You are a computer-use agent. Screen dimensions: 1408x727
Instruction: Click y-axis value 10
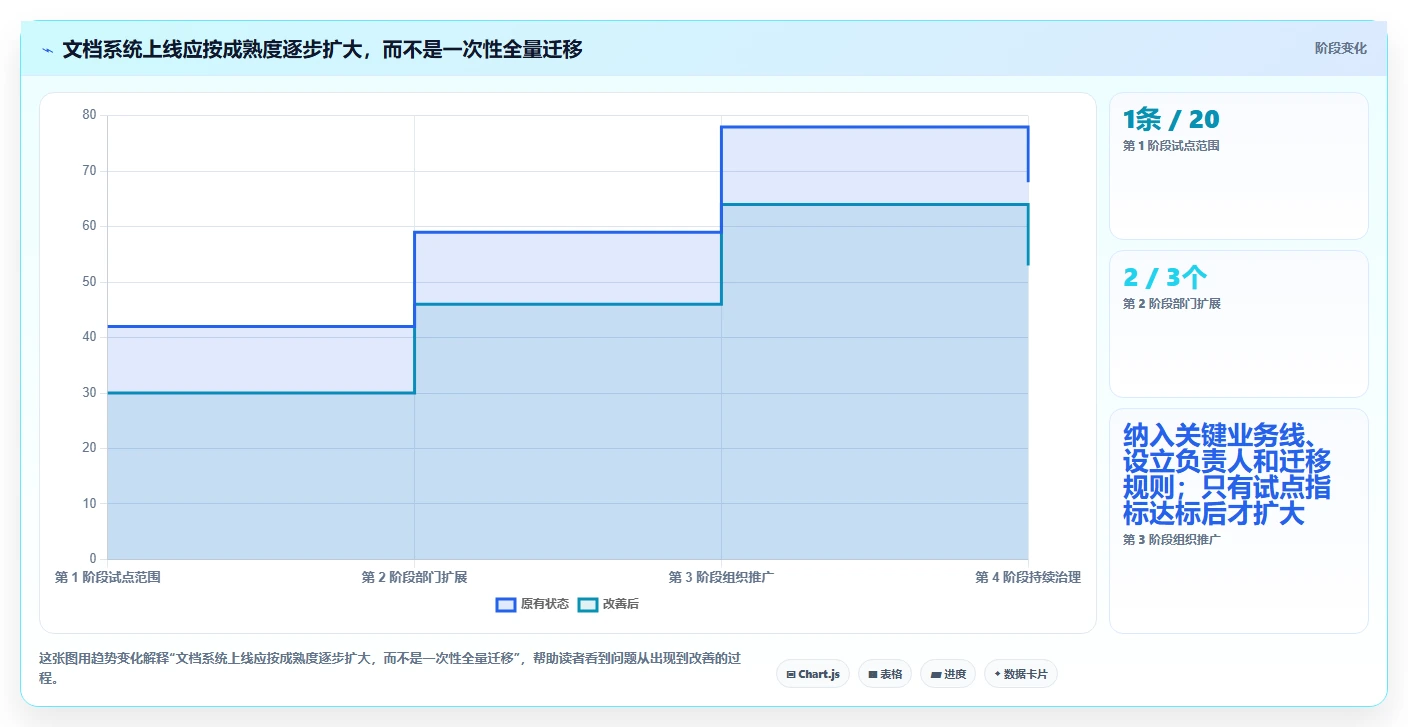click(x=89, y=504)
